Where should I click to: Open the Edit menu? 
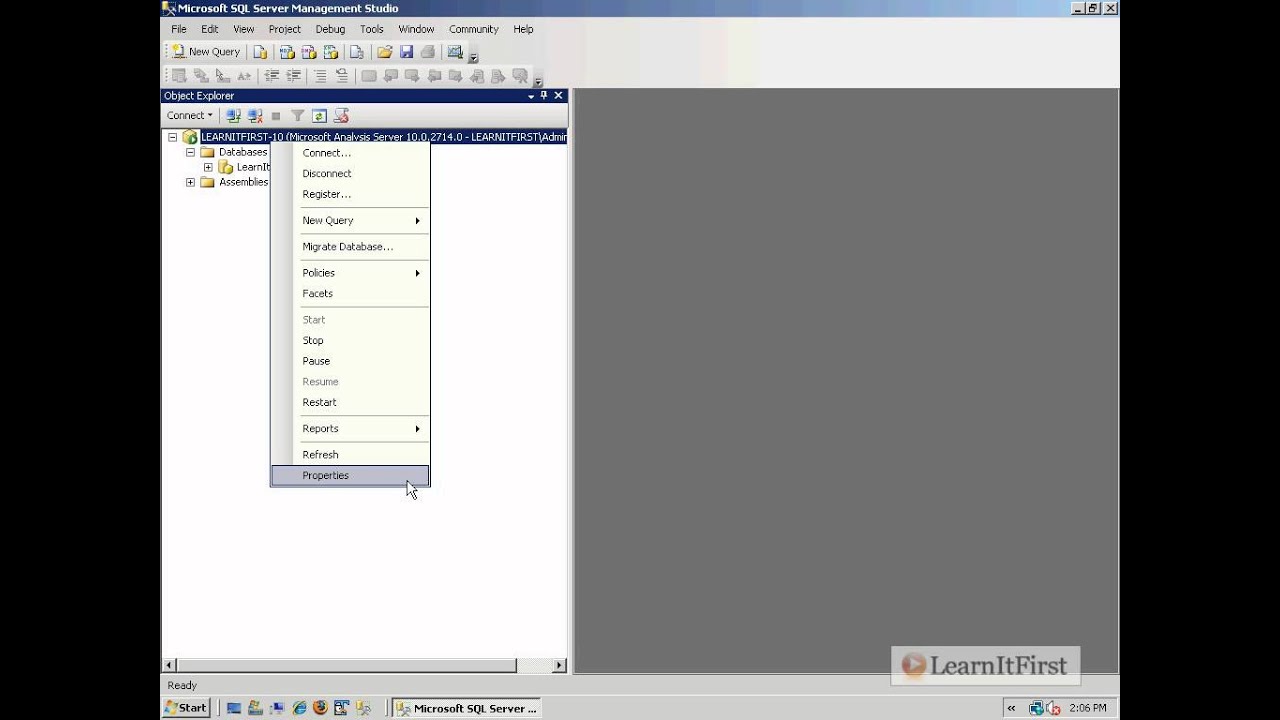click(209, 29)
